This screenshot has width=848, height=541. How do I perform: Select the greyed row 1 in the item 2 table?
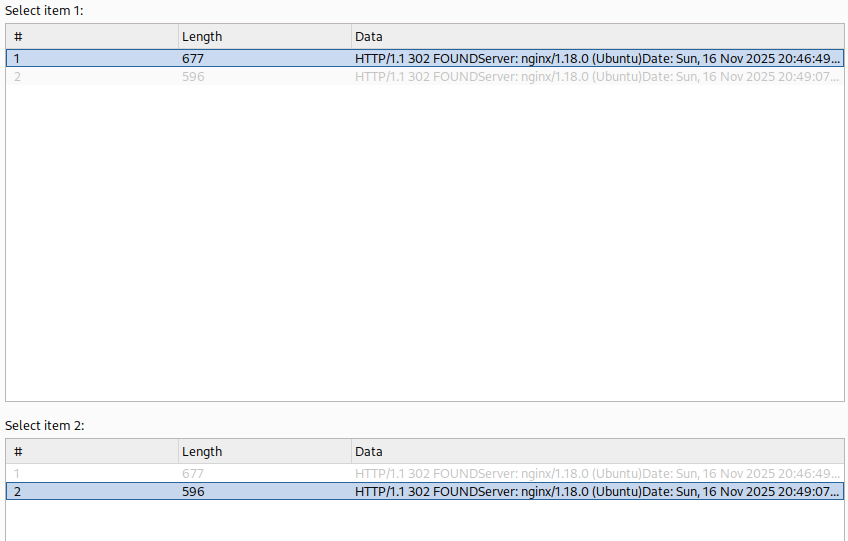(x=425, y=473)
